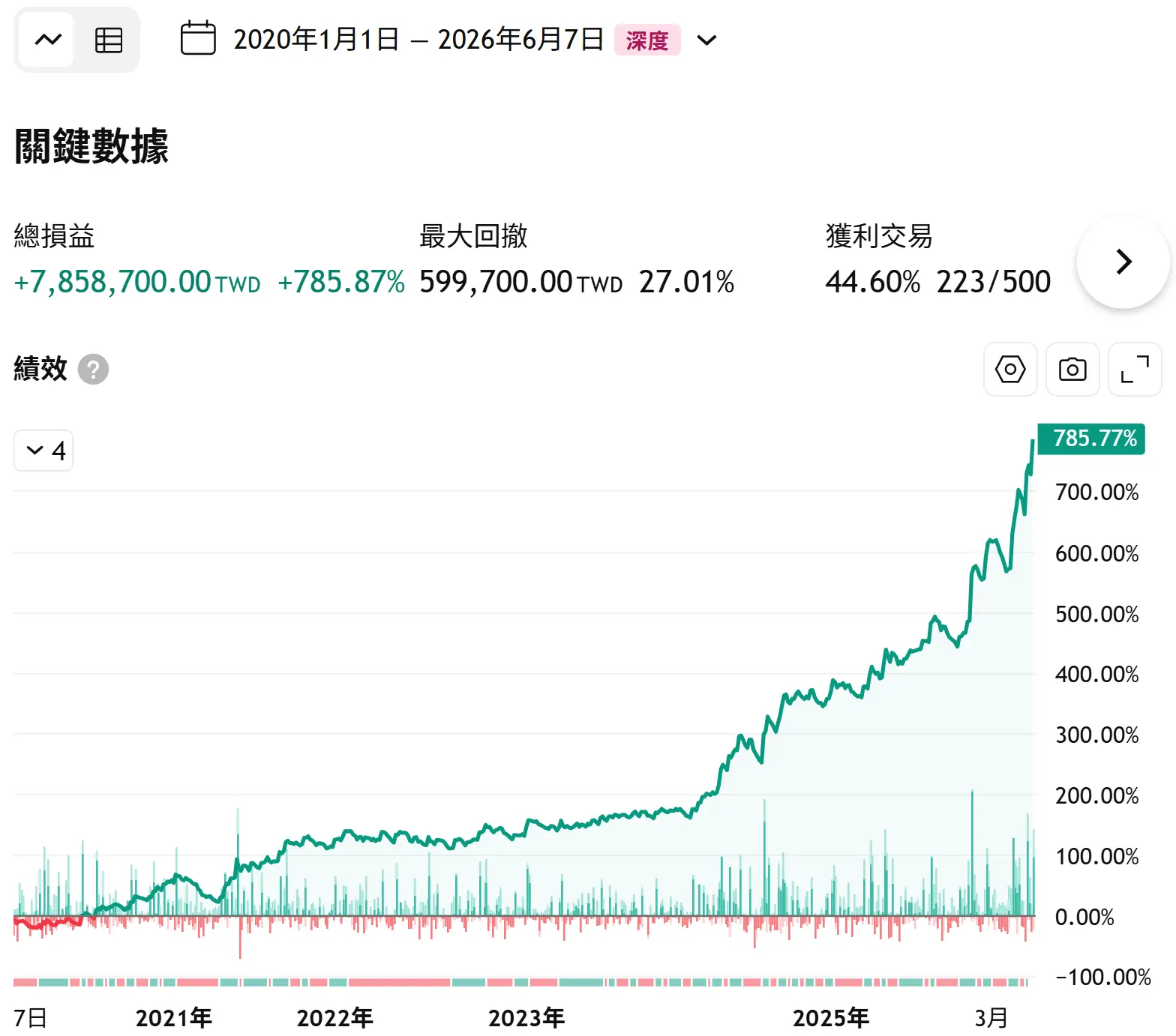The width and height of the screenshot is (1176, 1036).
Task: Click the 2023年 time axis label
Action: point(526,1018)
